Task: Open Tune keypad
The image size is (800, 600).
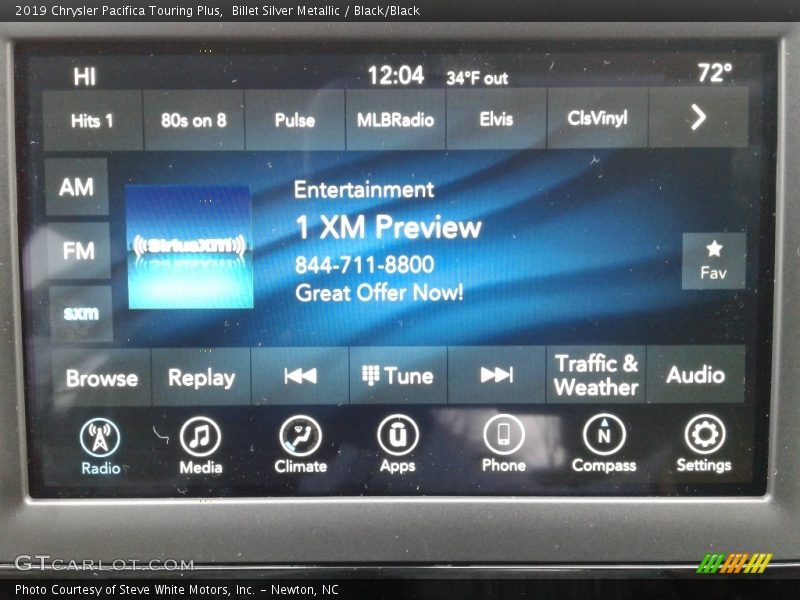Action: point(398,376)
